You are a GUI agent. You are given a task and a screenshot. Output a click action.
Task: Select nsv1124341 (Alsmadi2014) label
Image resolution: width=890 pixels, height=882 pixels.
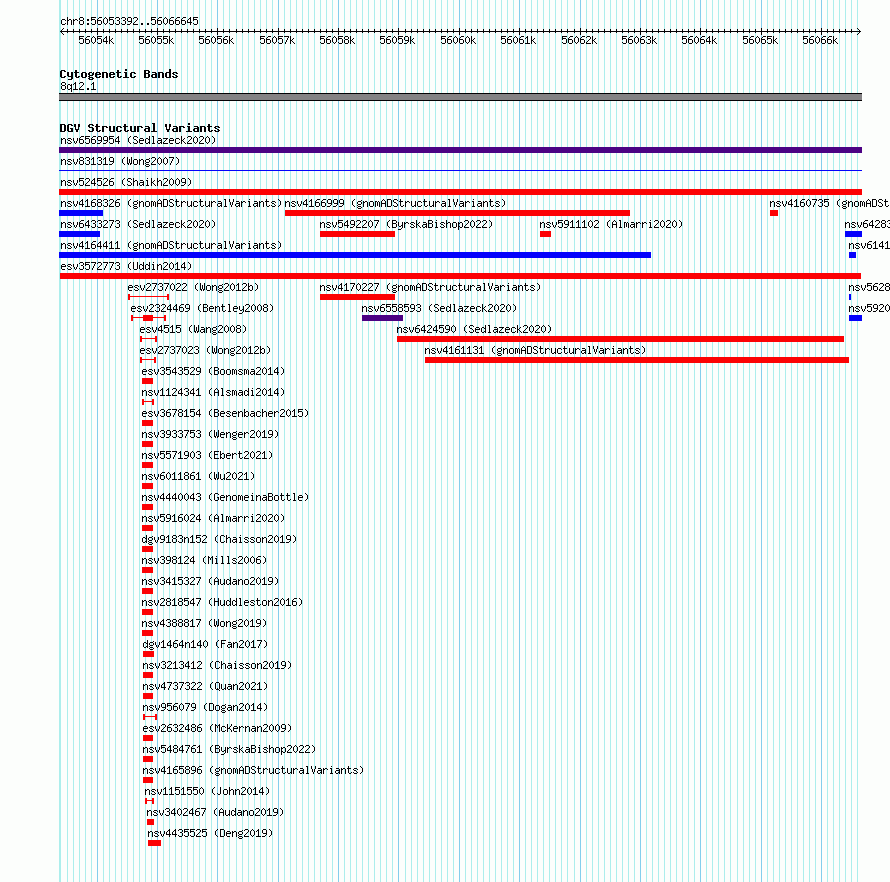(x=213, y=392)
